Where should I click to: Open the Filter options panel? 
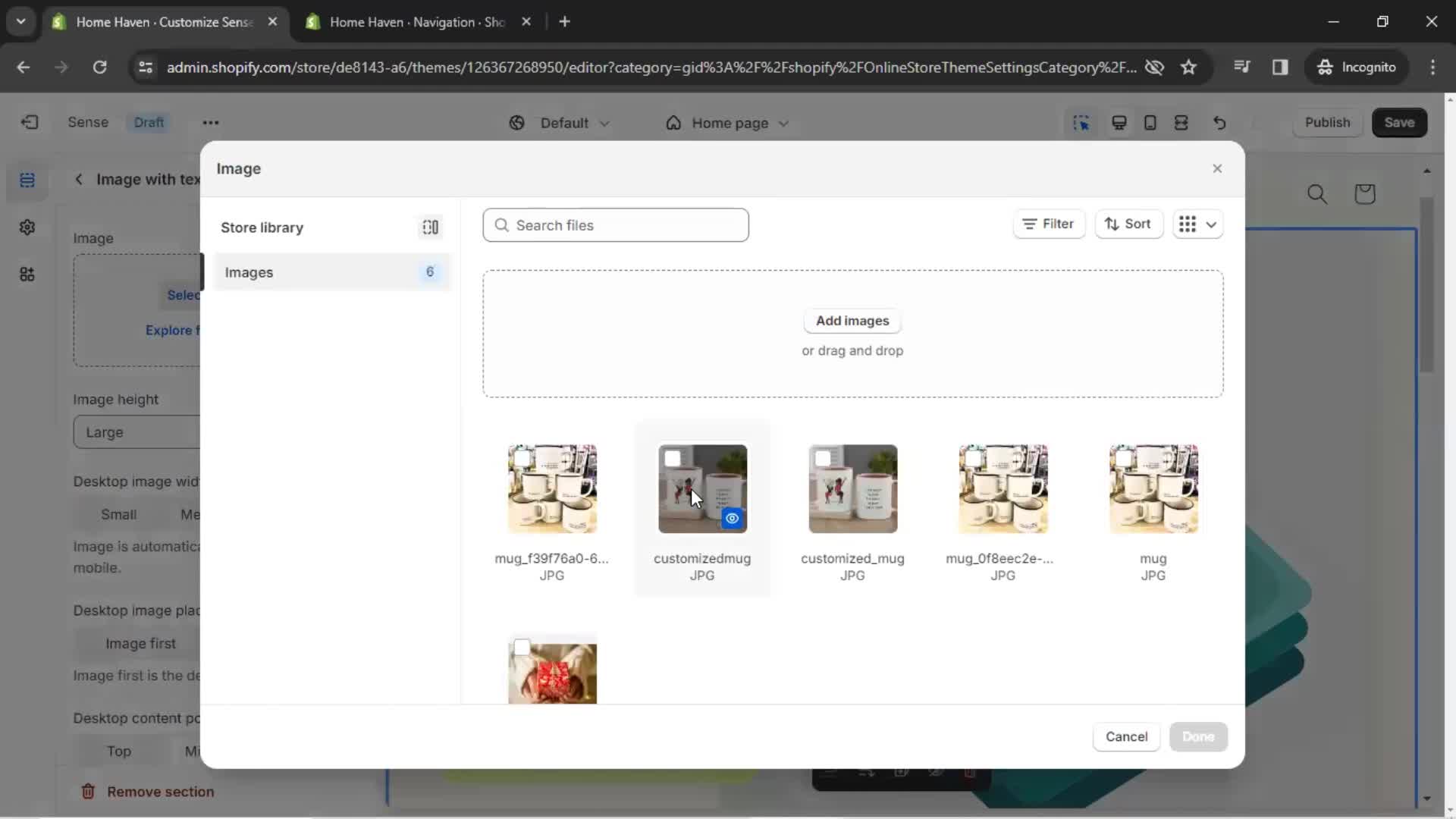click(x=1047, y=224)
